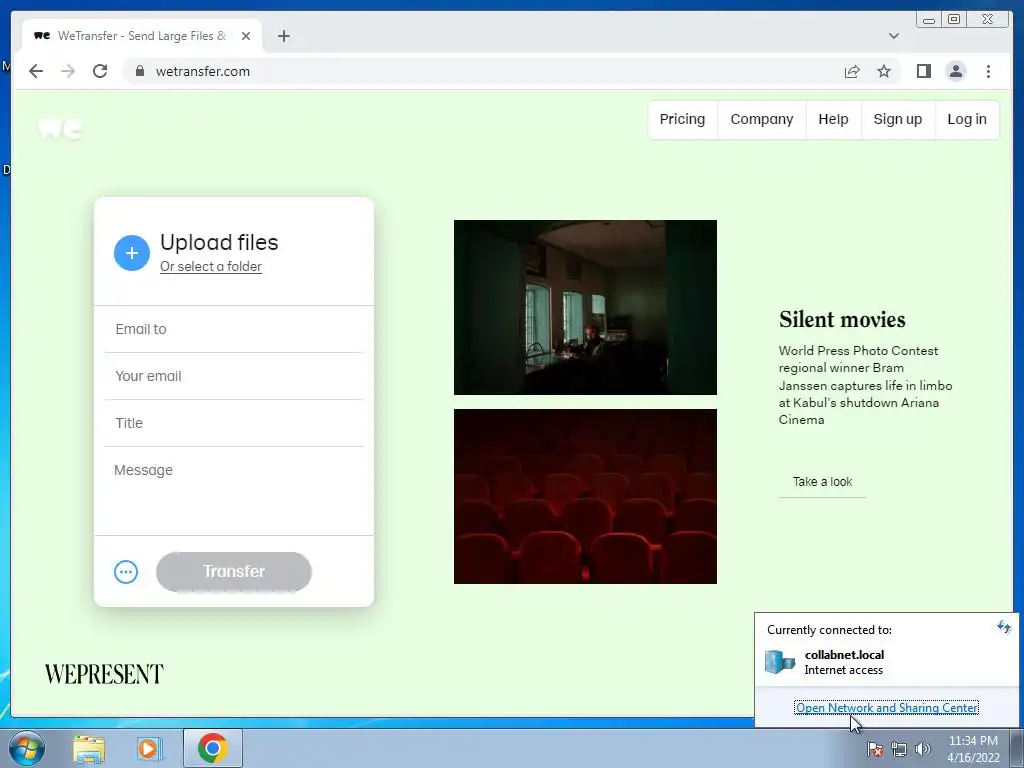Open Network and Sharing Center link
Viewport: 1024px width, 768px height.
[886, 708]
